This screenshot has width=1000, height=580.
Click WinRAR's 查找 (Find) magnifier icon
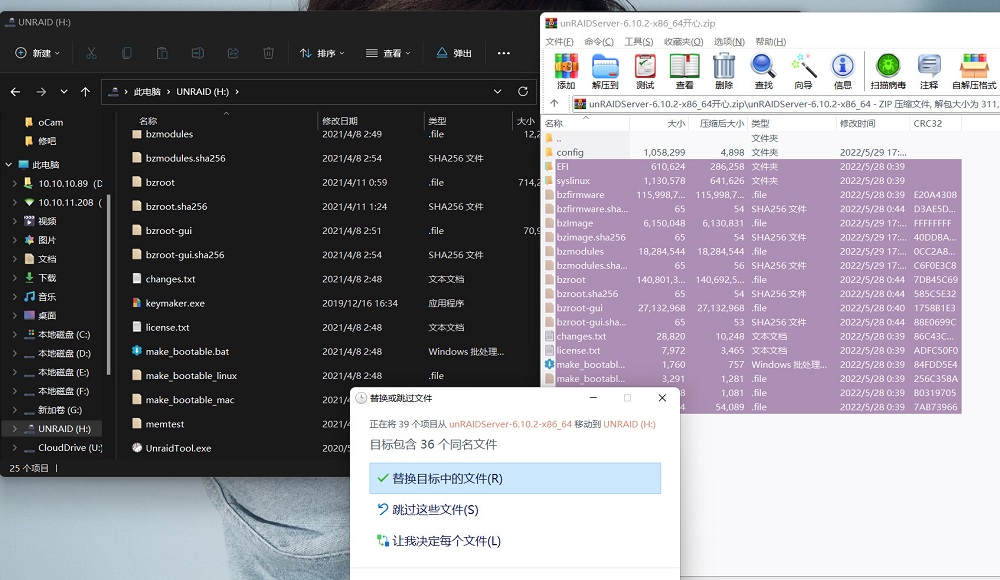(763, 71)
